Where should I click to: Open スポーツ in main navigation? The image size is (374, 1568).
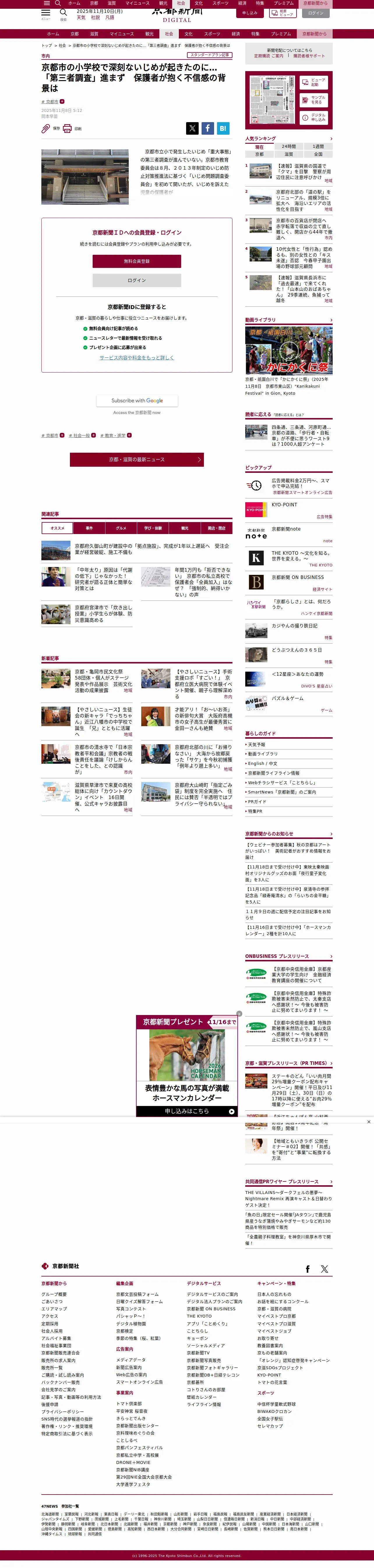pos(212,34)
